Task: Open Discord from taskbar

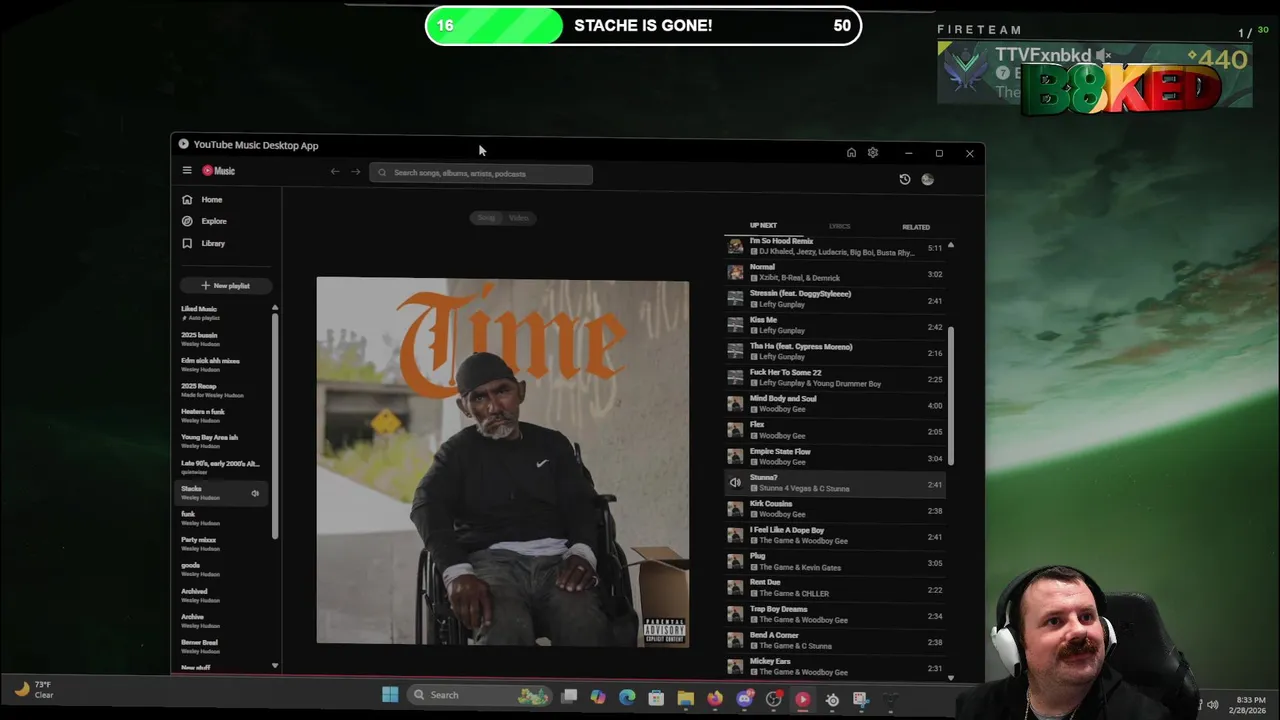Action: point(744,697)
